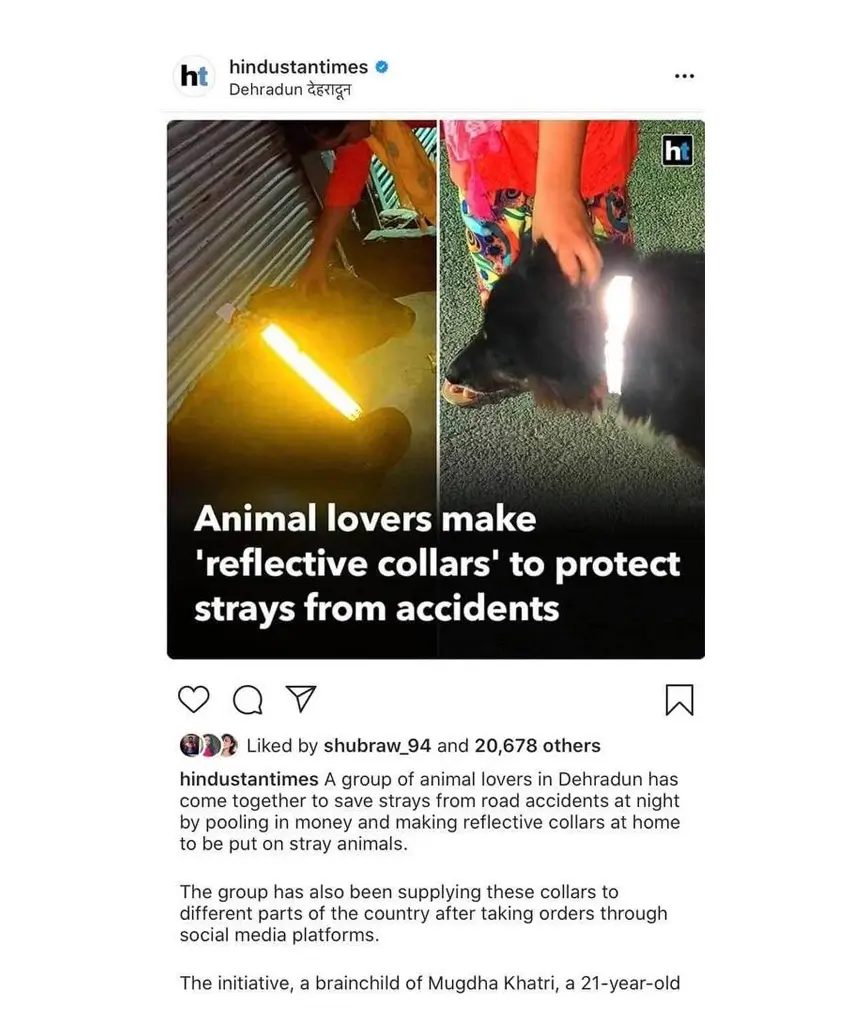
Task: Share post with paper plane icon
Action: [301, 698]
